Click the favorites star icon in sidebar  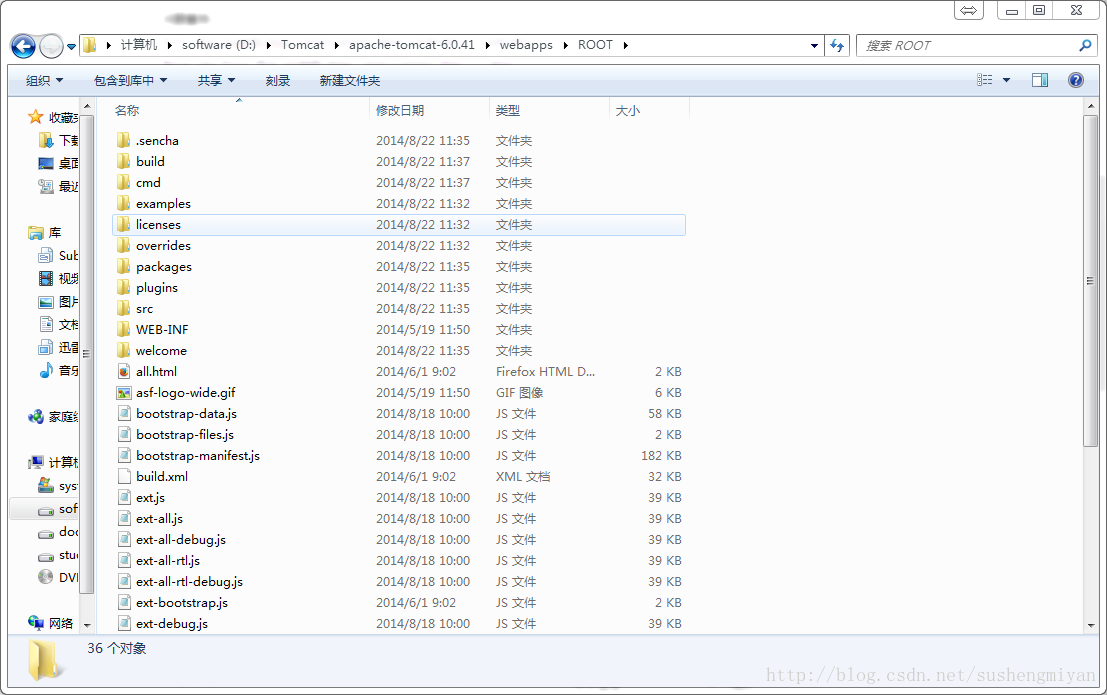click(x=35, y=117)
